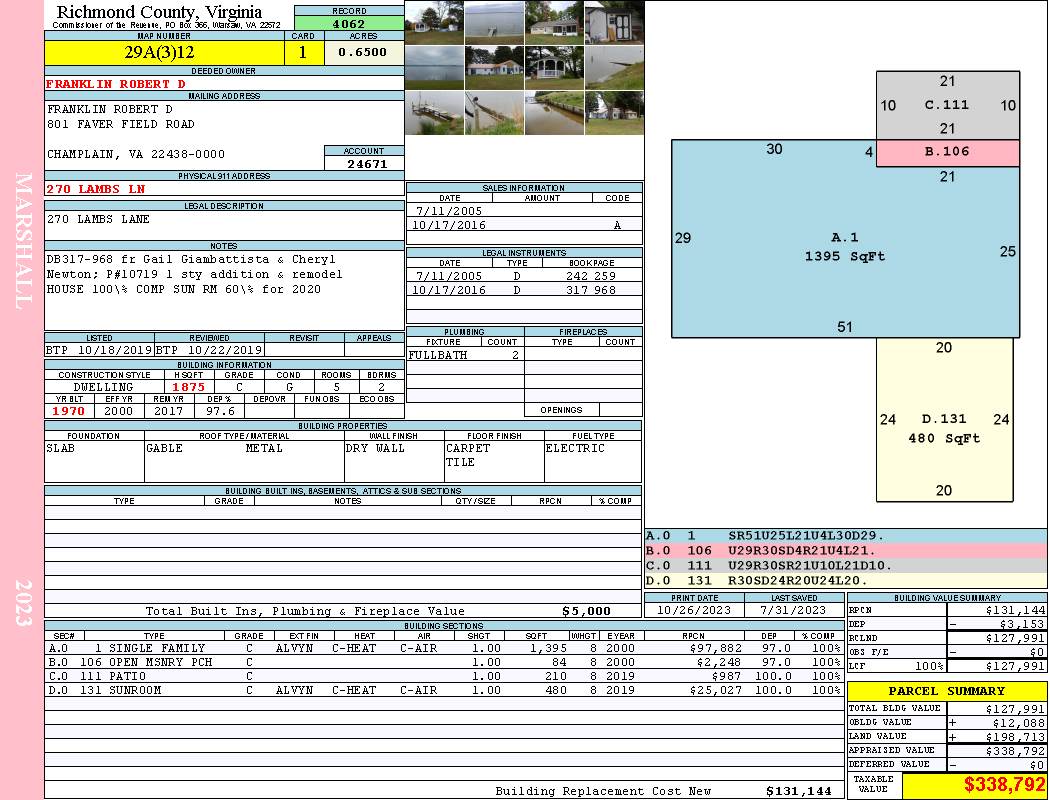Click the 10/17/2016 sales information entry
This screenshot has height=800, width=1050.
tap(524, 226)
